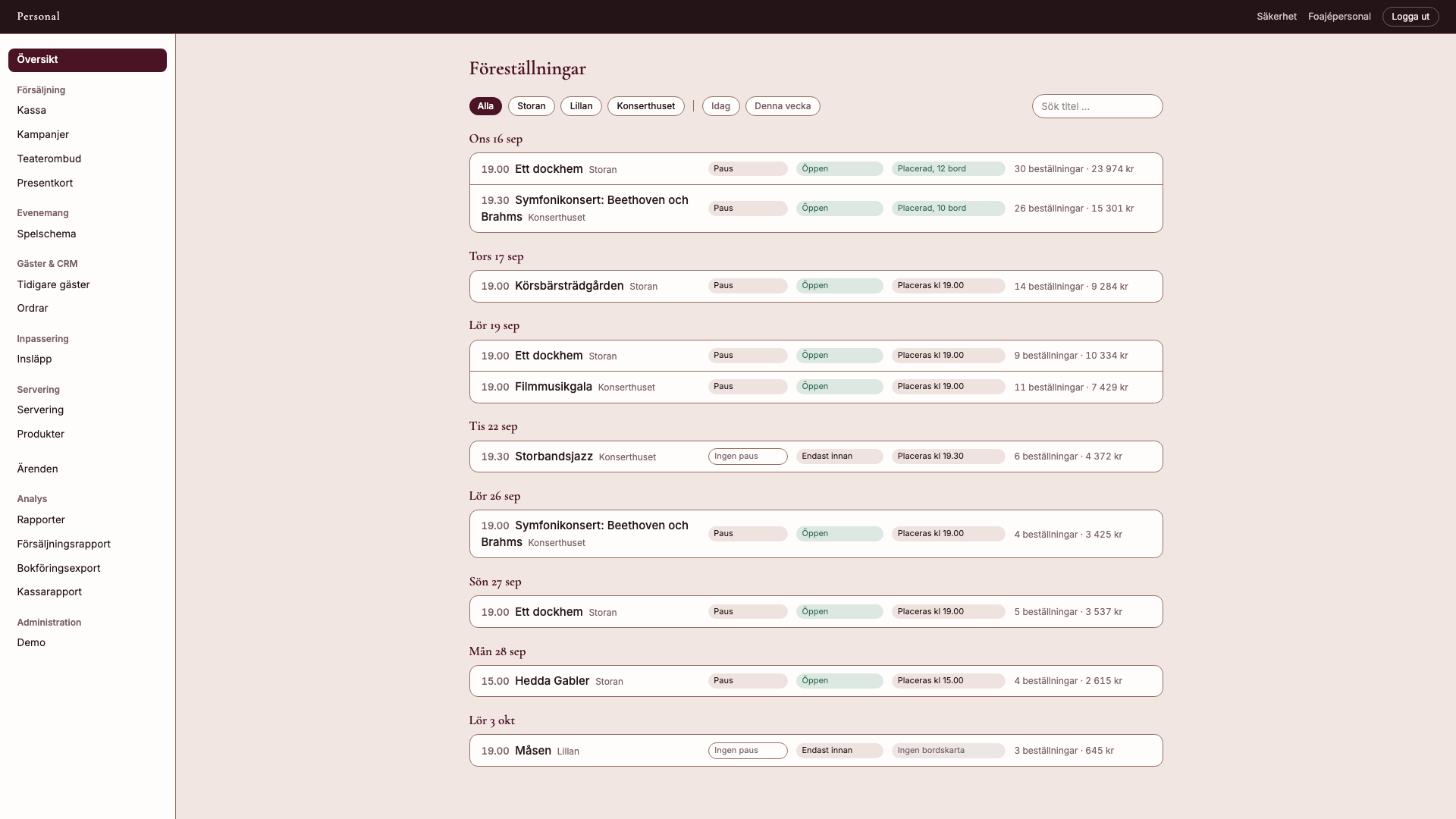
Task: Open Presentkort section
Action: pyautogui.click(x=87, y=183)
